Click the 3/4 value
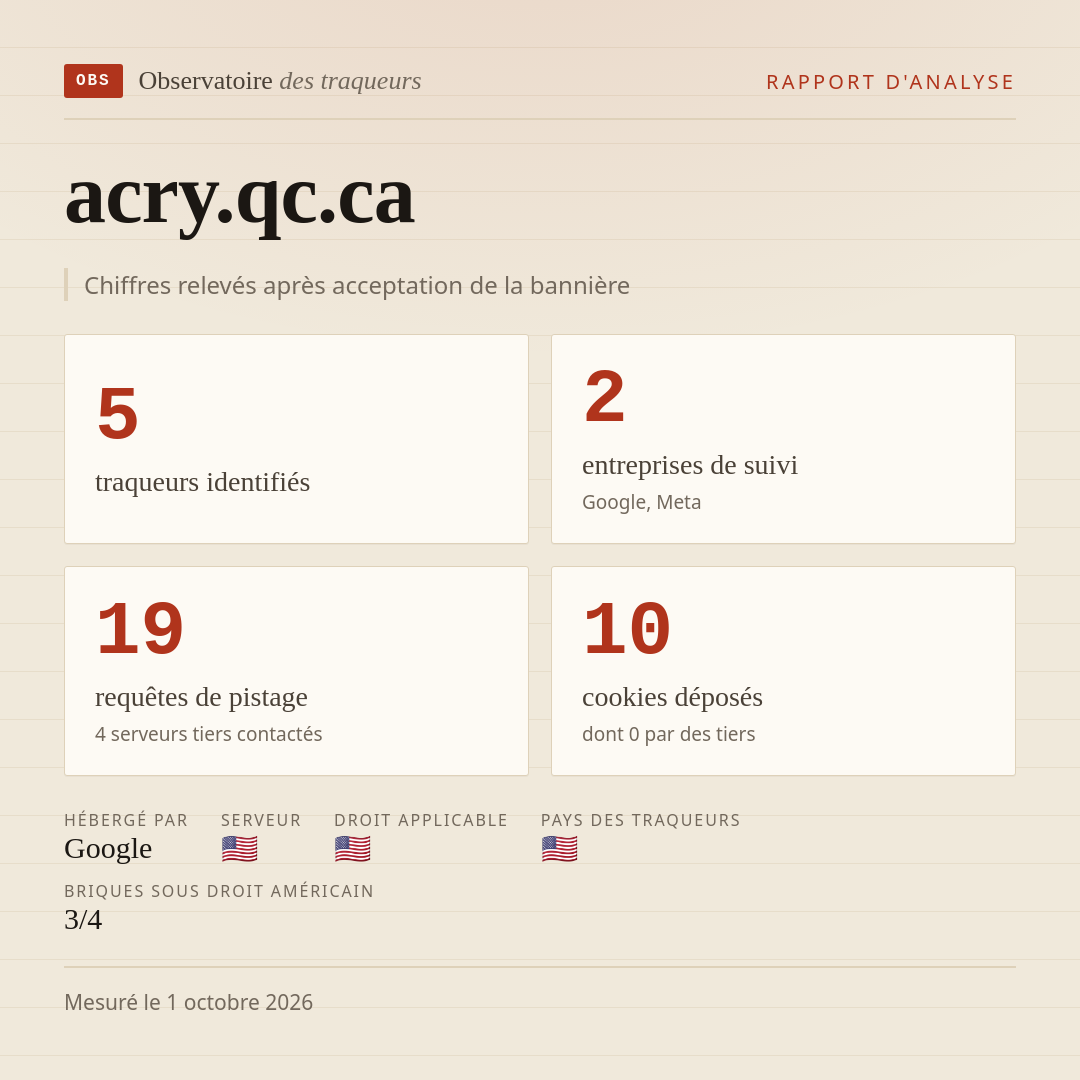The height and width of the screenshot is (1080, 1080). point(83,920)
